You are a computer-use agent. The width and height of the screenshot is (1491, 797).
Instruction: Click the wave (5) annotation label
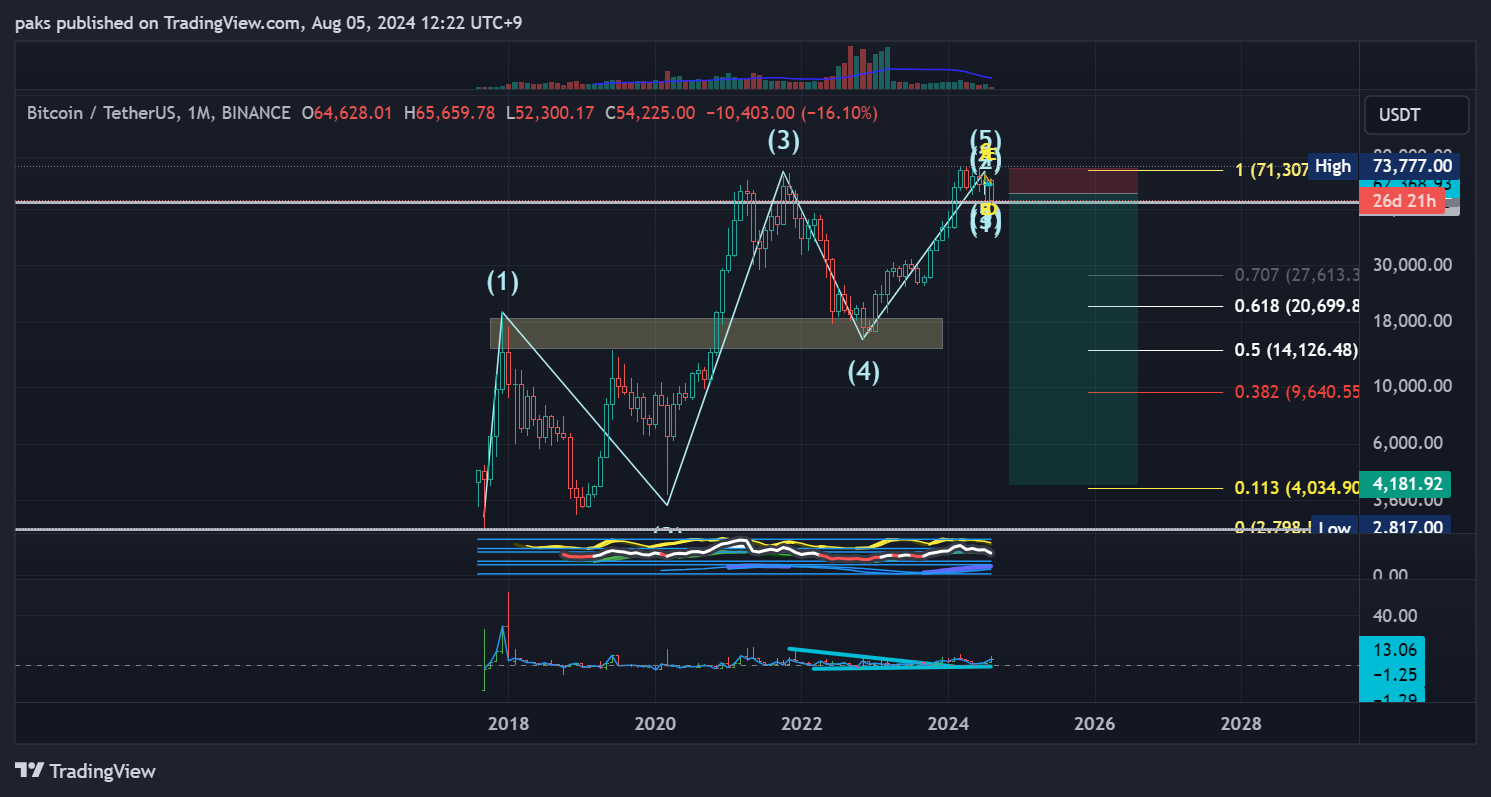pyautogui.click(x=985, y=137)
